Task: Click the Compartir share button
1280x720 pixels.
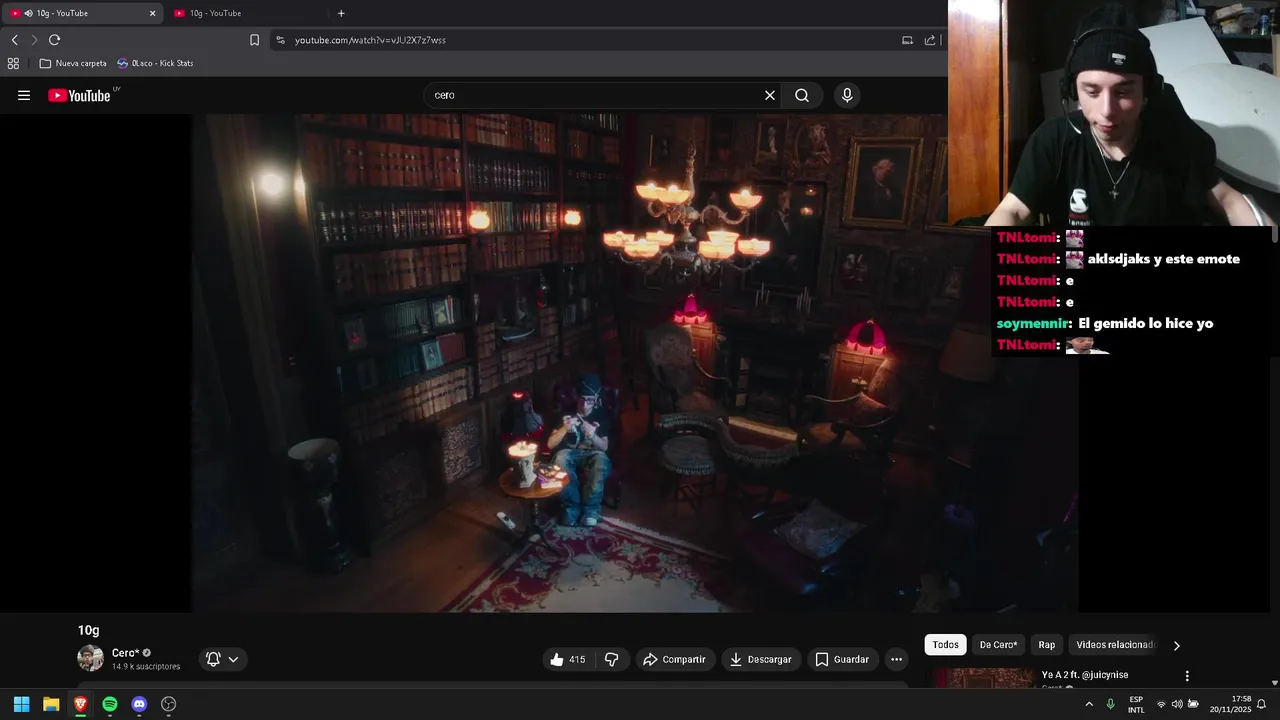Action: tap(675, 659)
